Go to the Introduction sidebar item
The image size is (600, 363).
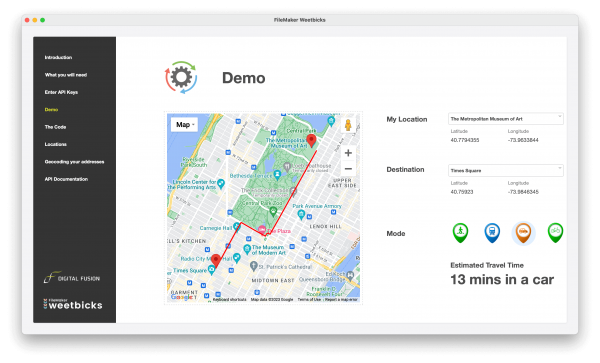[x=58, y=57]
